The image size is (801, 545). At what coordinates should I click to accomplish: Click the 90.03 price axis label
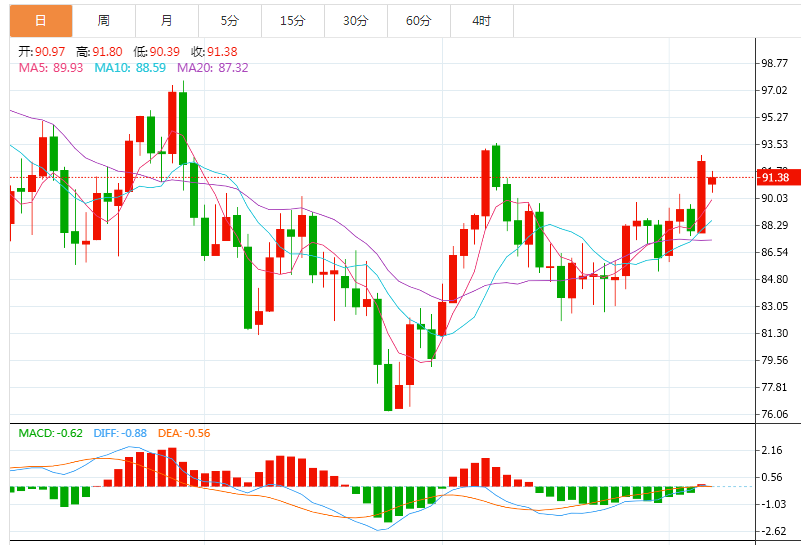pos(774,198)
